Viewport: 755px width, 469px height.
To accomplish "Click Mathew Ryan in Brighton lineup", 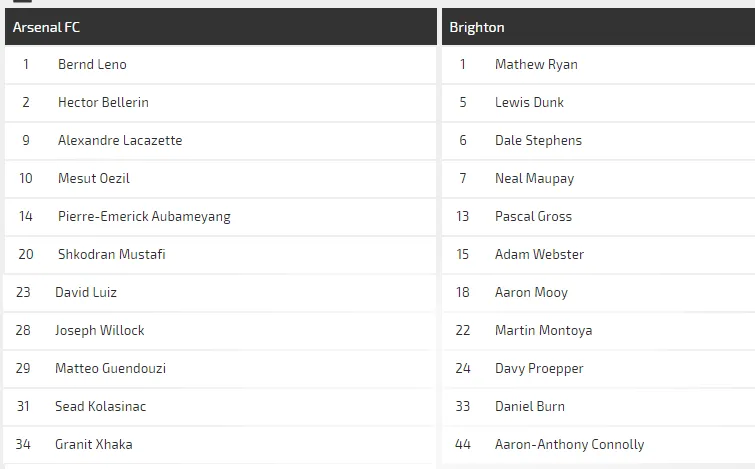I will (536, 65).
